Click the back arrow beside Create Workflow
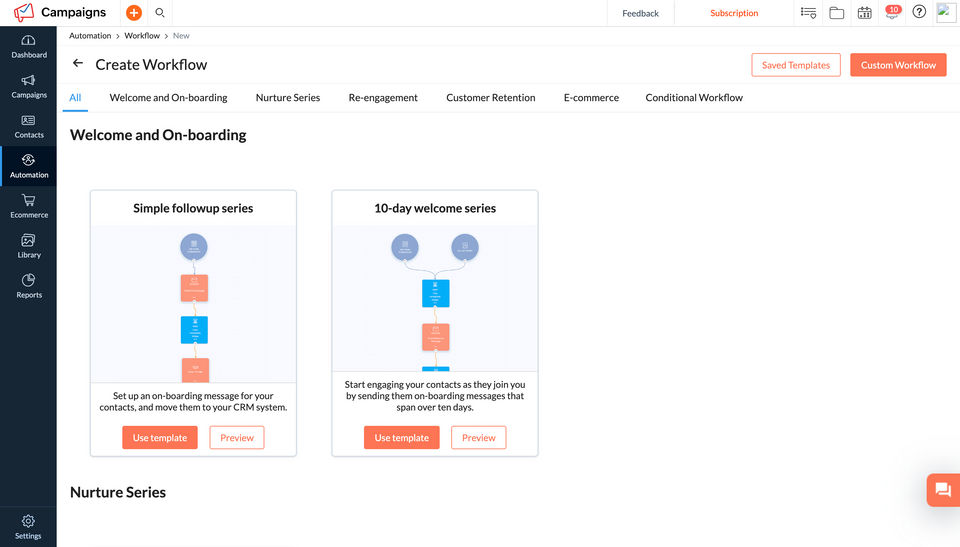The image size is (960, 547). tap(78, 64)
